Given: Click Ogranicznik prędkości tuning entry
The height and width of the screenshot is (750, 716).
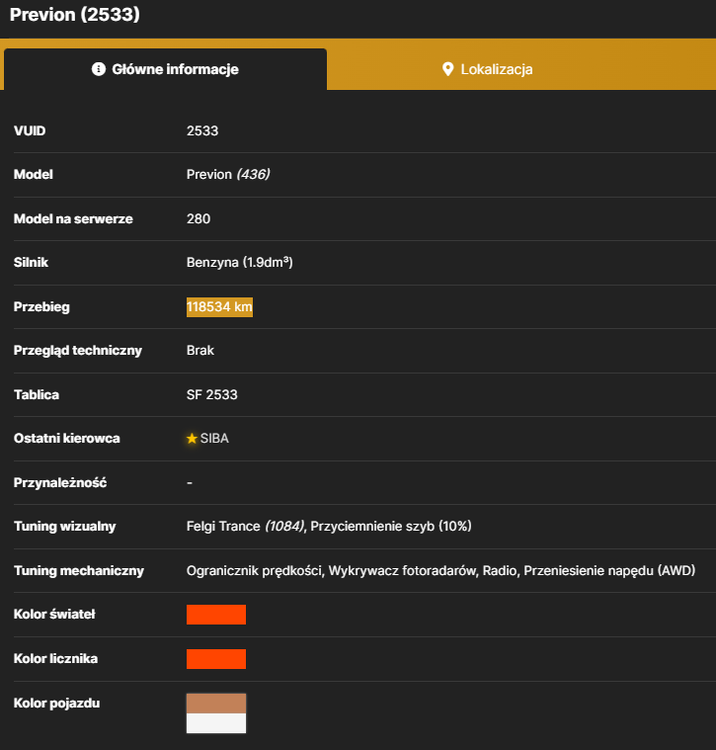Looking at the screenshot, I should 254,571.
